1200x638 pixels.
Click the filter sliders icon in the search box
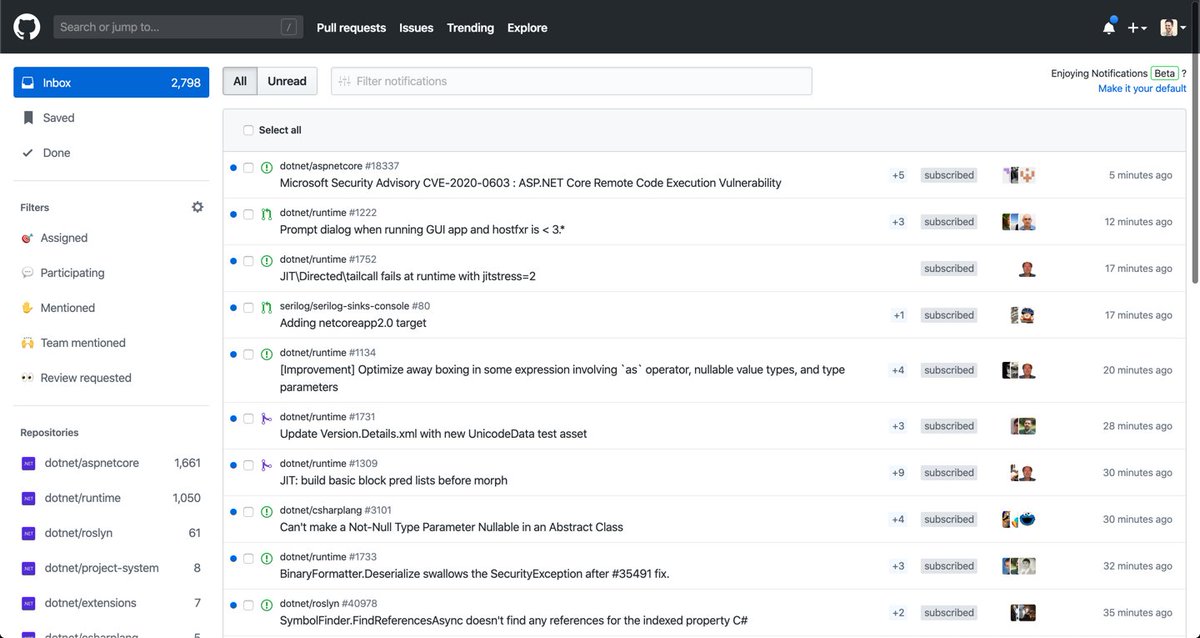[345, 81]
